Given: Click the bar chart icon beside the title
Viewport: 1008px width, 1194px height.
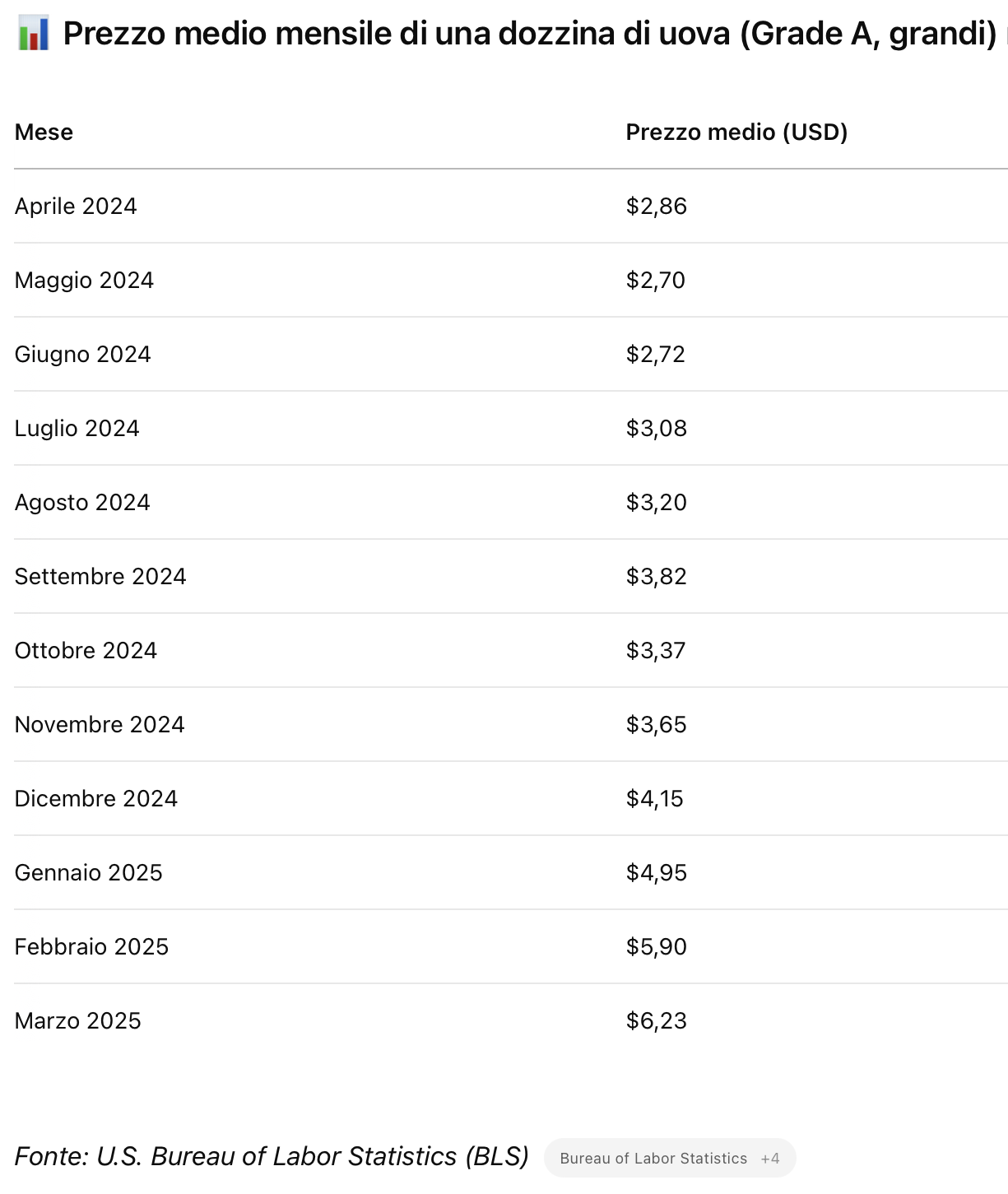Looking at the screenshot, I should (x=34, y=34).
